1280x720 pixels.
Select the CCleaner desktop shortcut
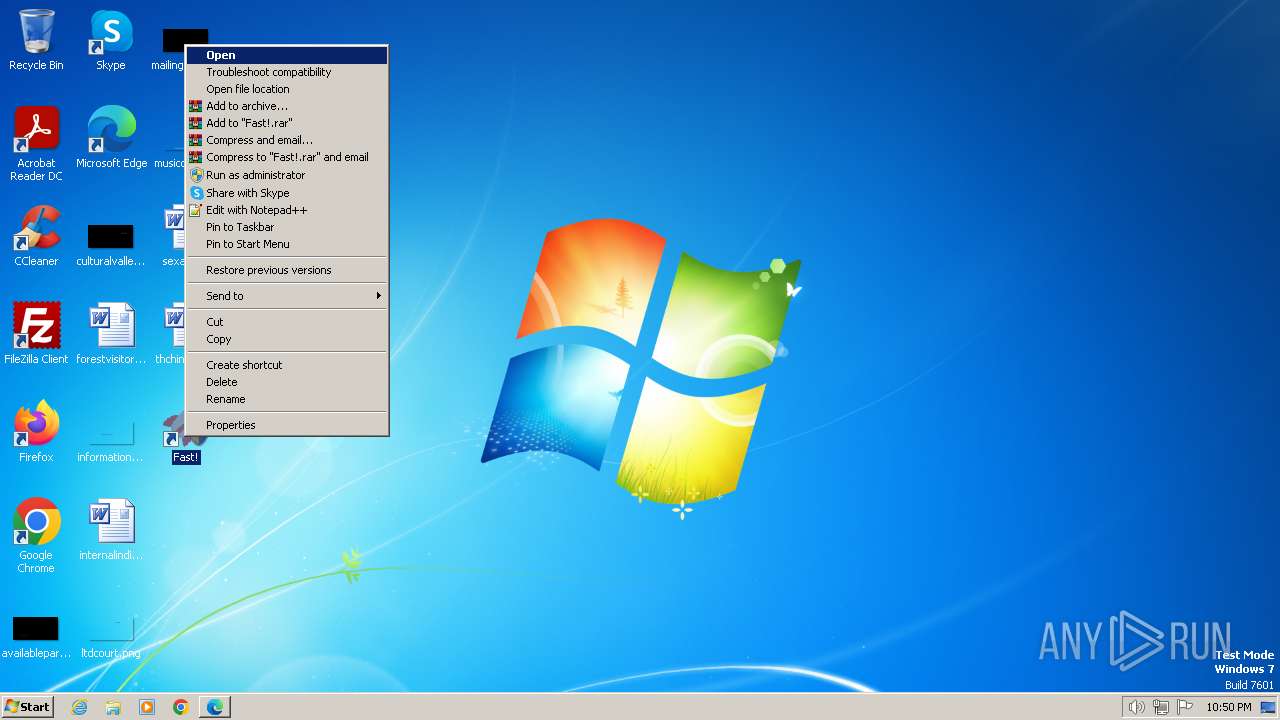click(36, 236)
